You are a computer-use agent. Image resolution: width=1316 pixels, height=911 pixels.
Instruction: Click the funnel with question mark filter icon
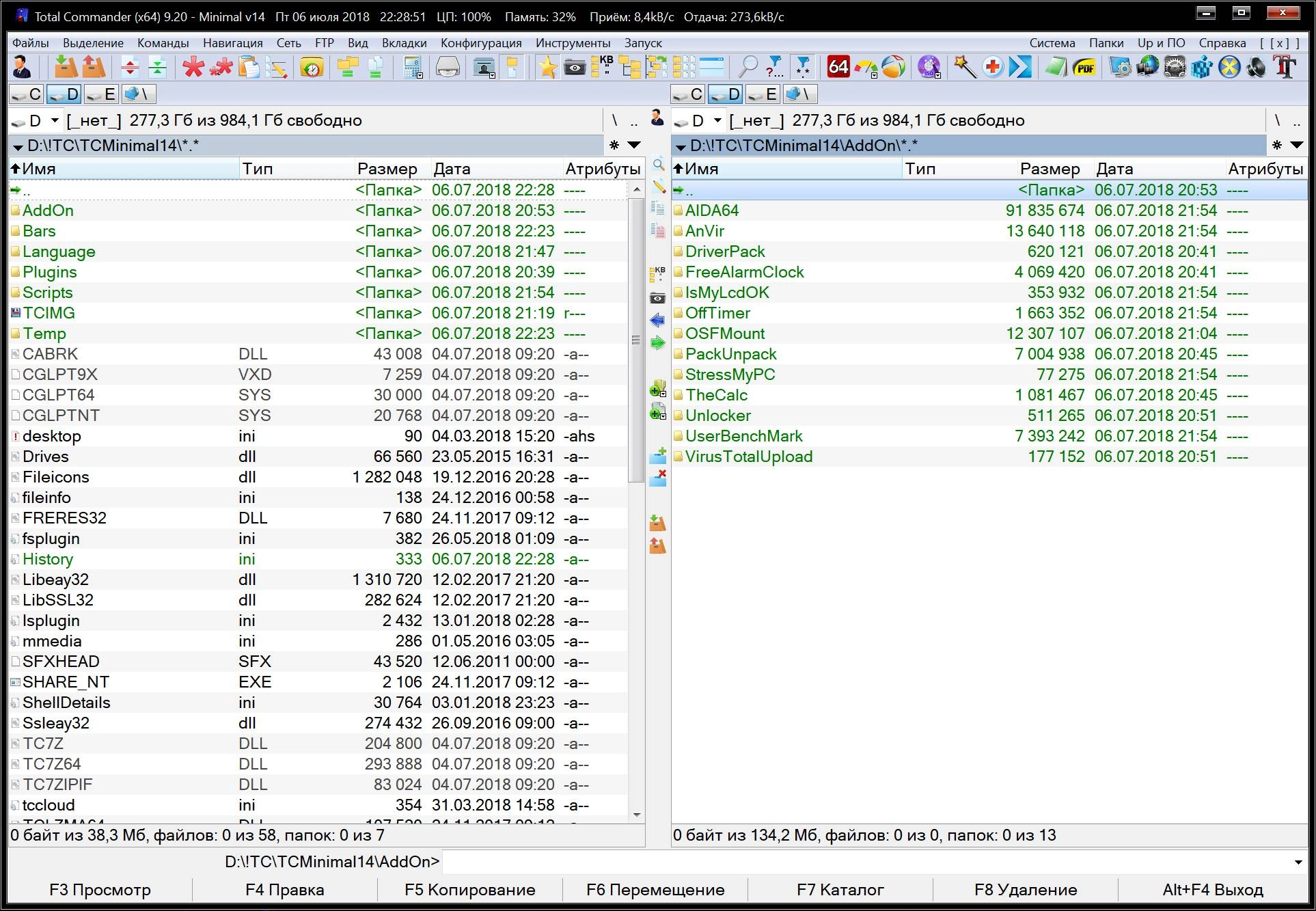(x=775, y=67)
